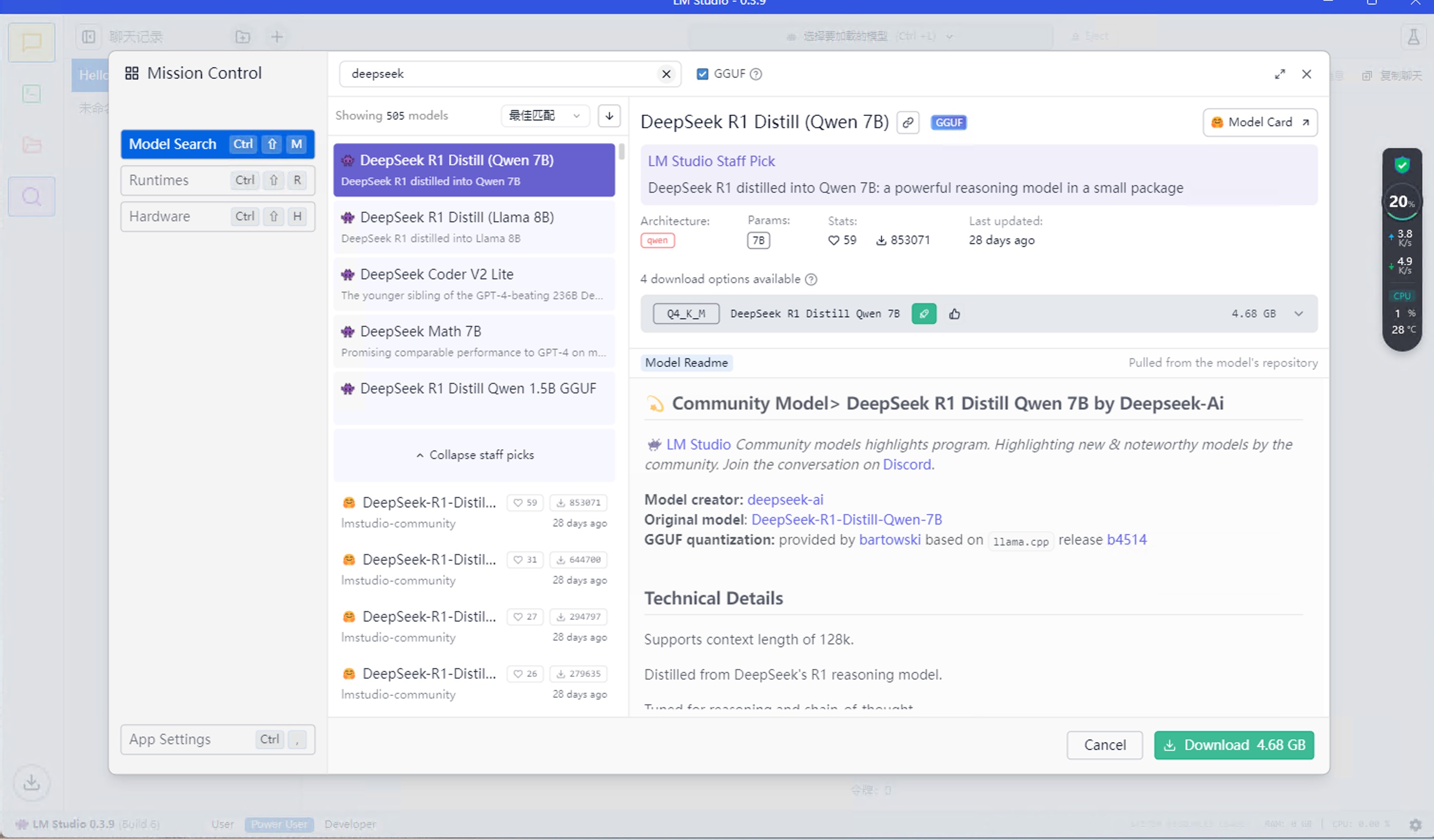
Task: Open the bartowski link
Action: pyautogui.click(x=889, y=540)
